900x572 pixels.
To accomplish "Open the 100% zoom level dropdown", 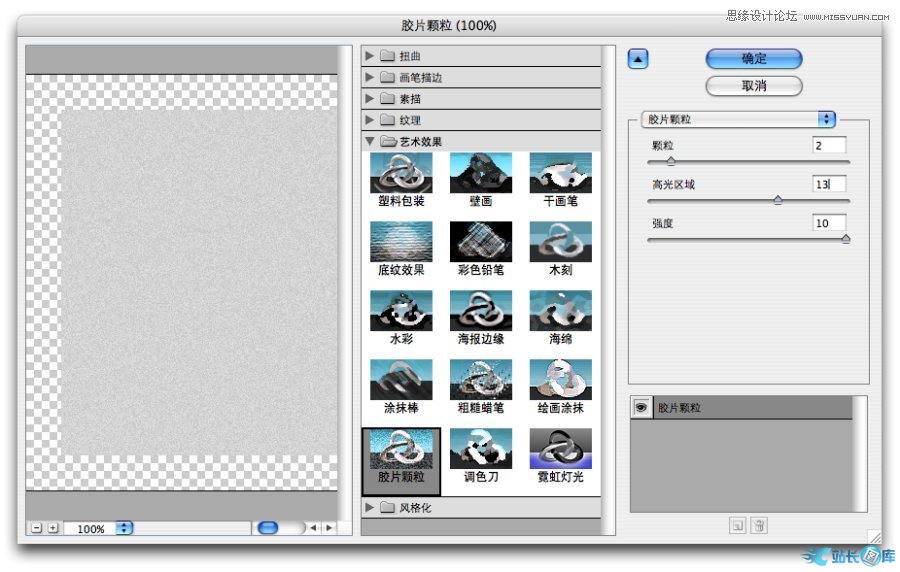I will pyautogui.click(x=124, y=528).
